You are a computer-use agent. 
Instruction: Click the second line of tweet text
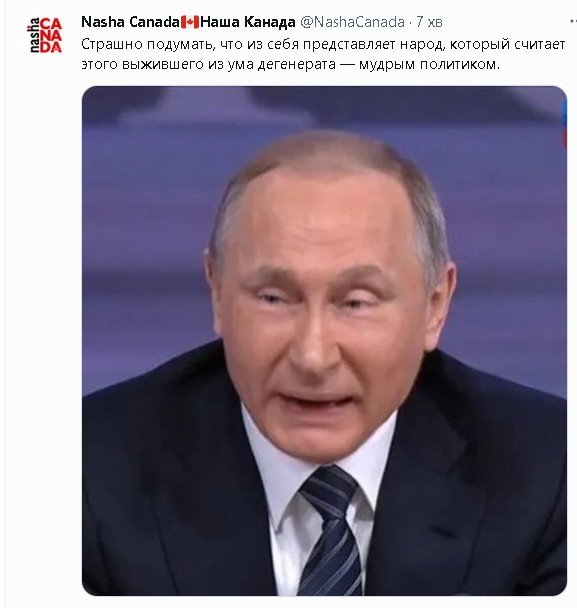point(291,64)
